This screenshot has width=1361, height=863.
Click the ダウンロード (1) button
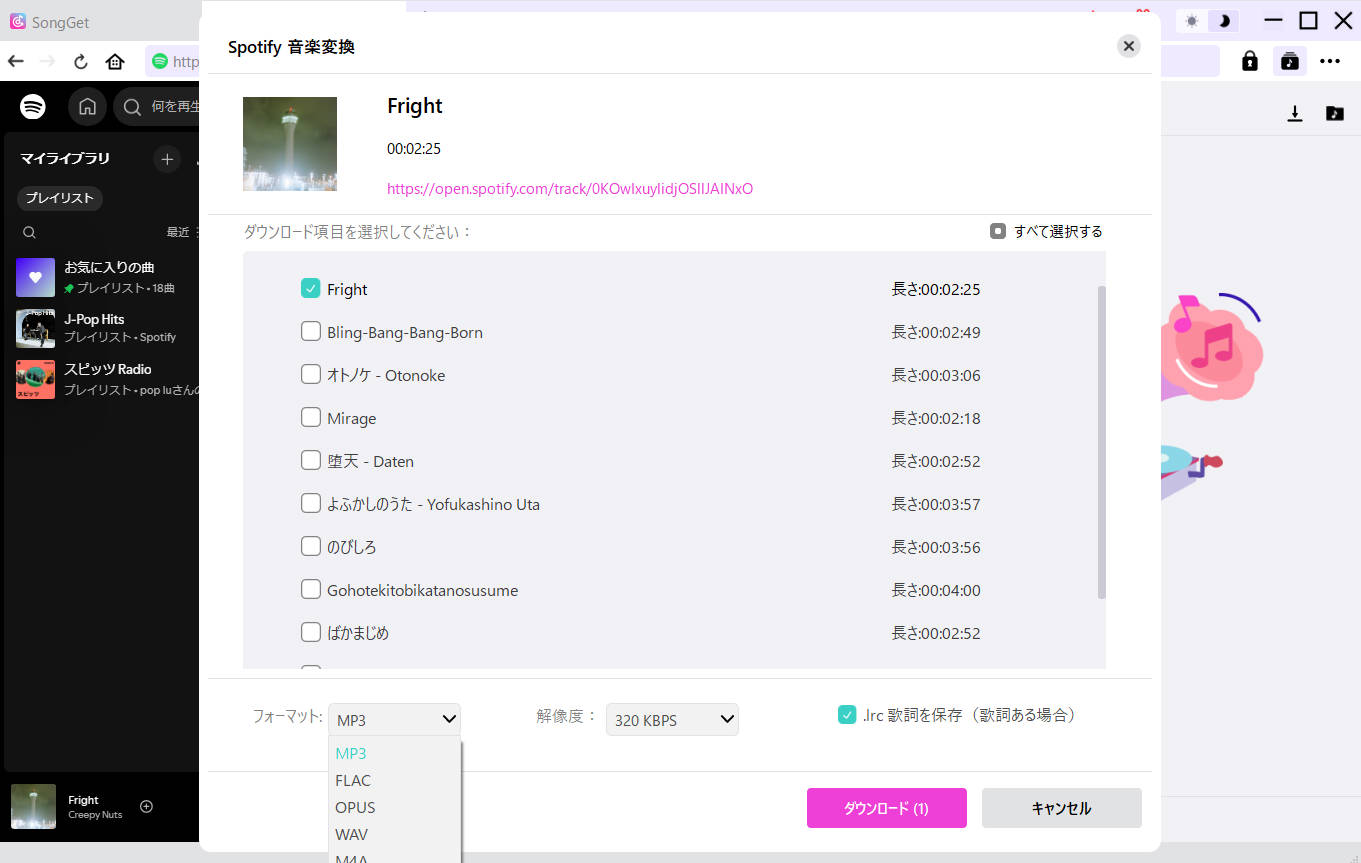tap(886, 807)
